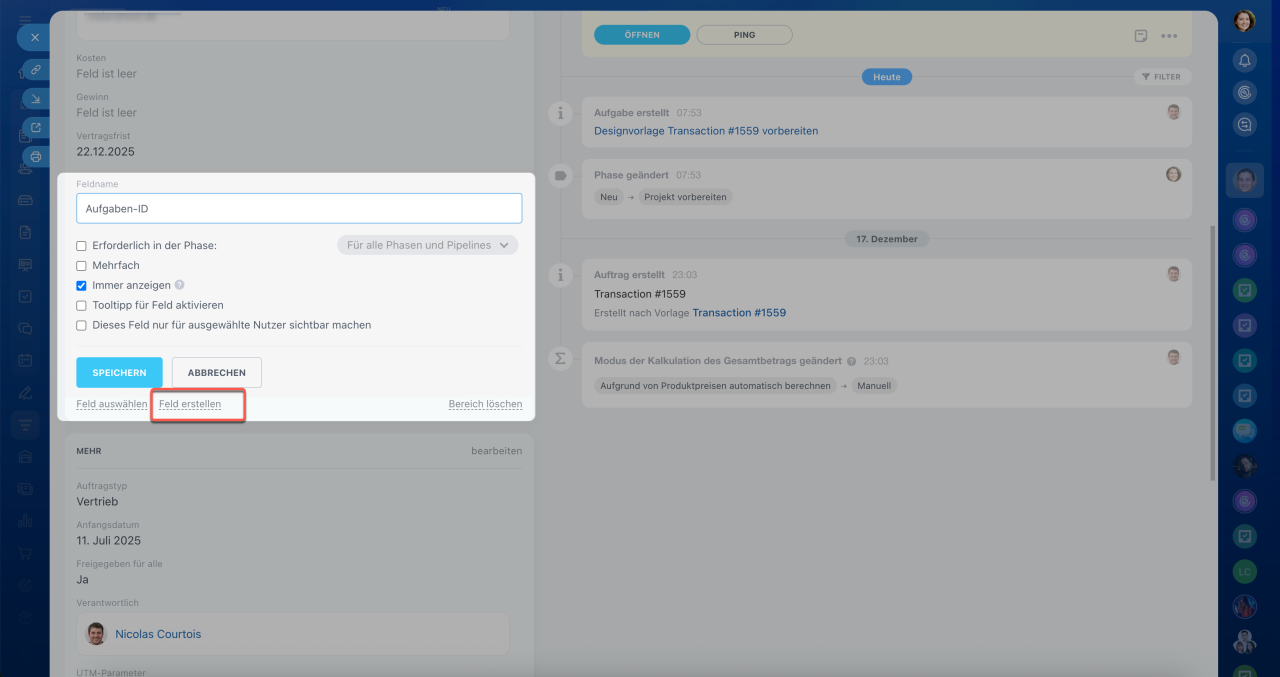Viewport: 1280px width, 677px height.
Task: Click into the Feldname input field
Action: [299, 208]
